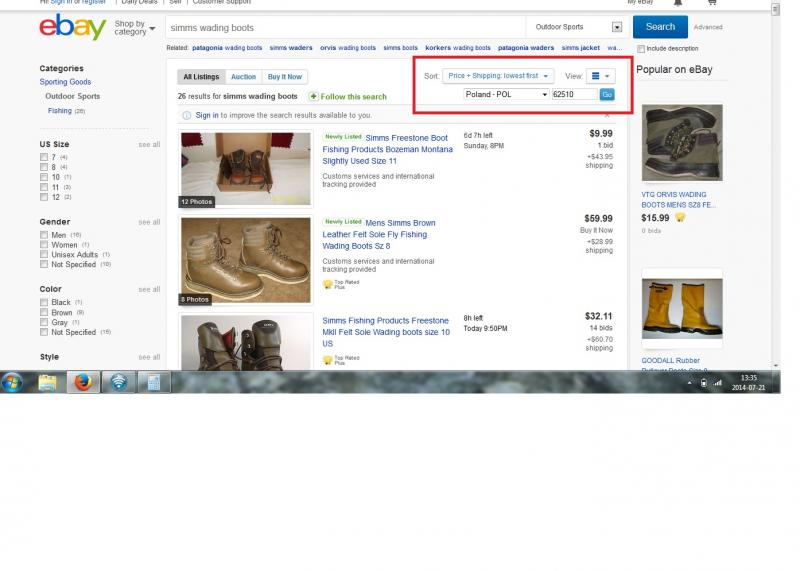Click the green Follow this search plus icon

coord(314,97)
